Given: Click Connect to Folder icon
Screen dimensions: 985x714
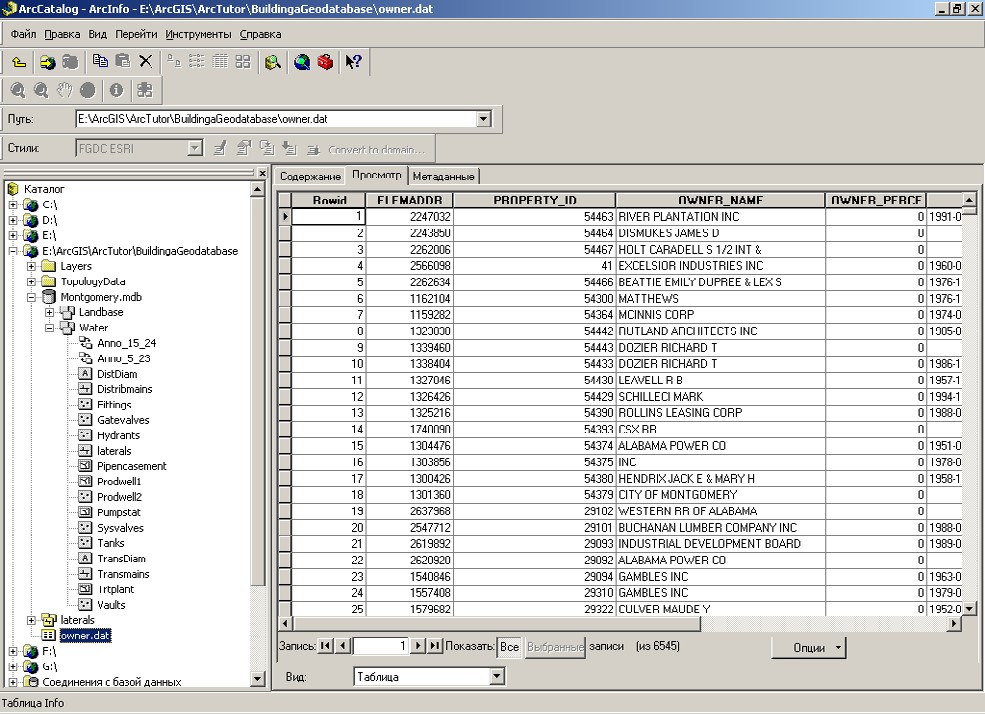Looking at the screenshot, I should (x=47, y=62).
